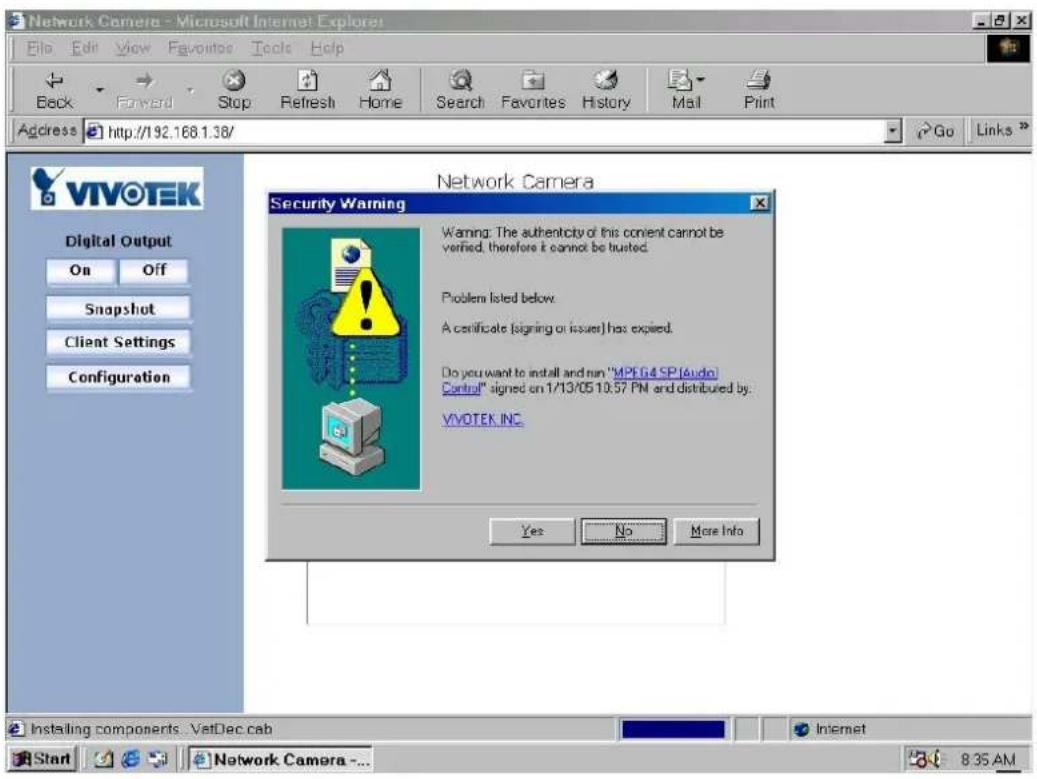Screen dimensions: 1037x779
Task: Click the Internet Explorer throbber logo
Action: pos(1008,48)
